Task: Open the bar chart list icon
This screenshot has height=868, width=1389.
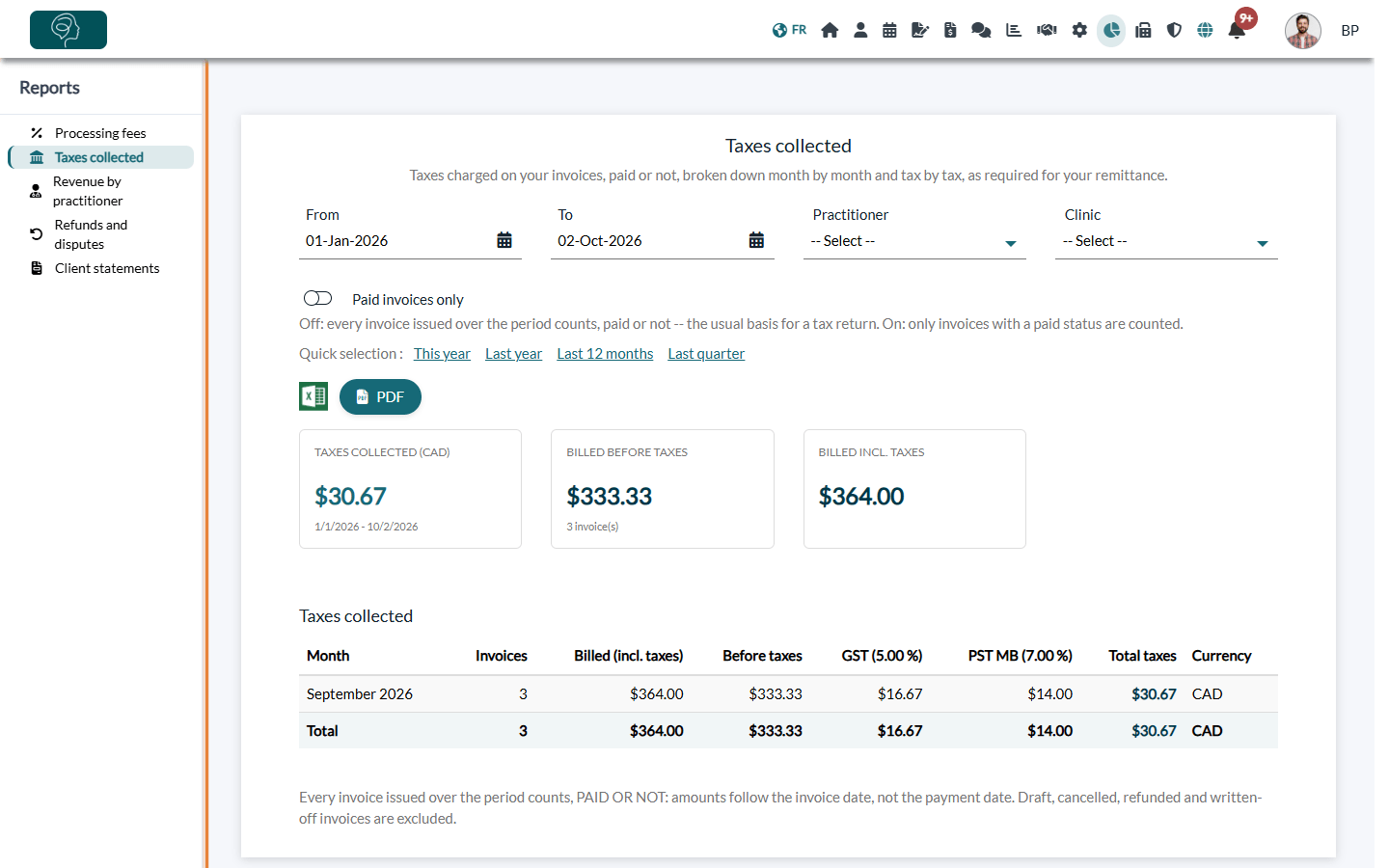Action: tap(1014, 30)
